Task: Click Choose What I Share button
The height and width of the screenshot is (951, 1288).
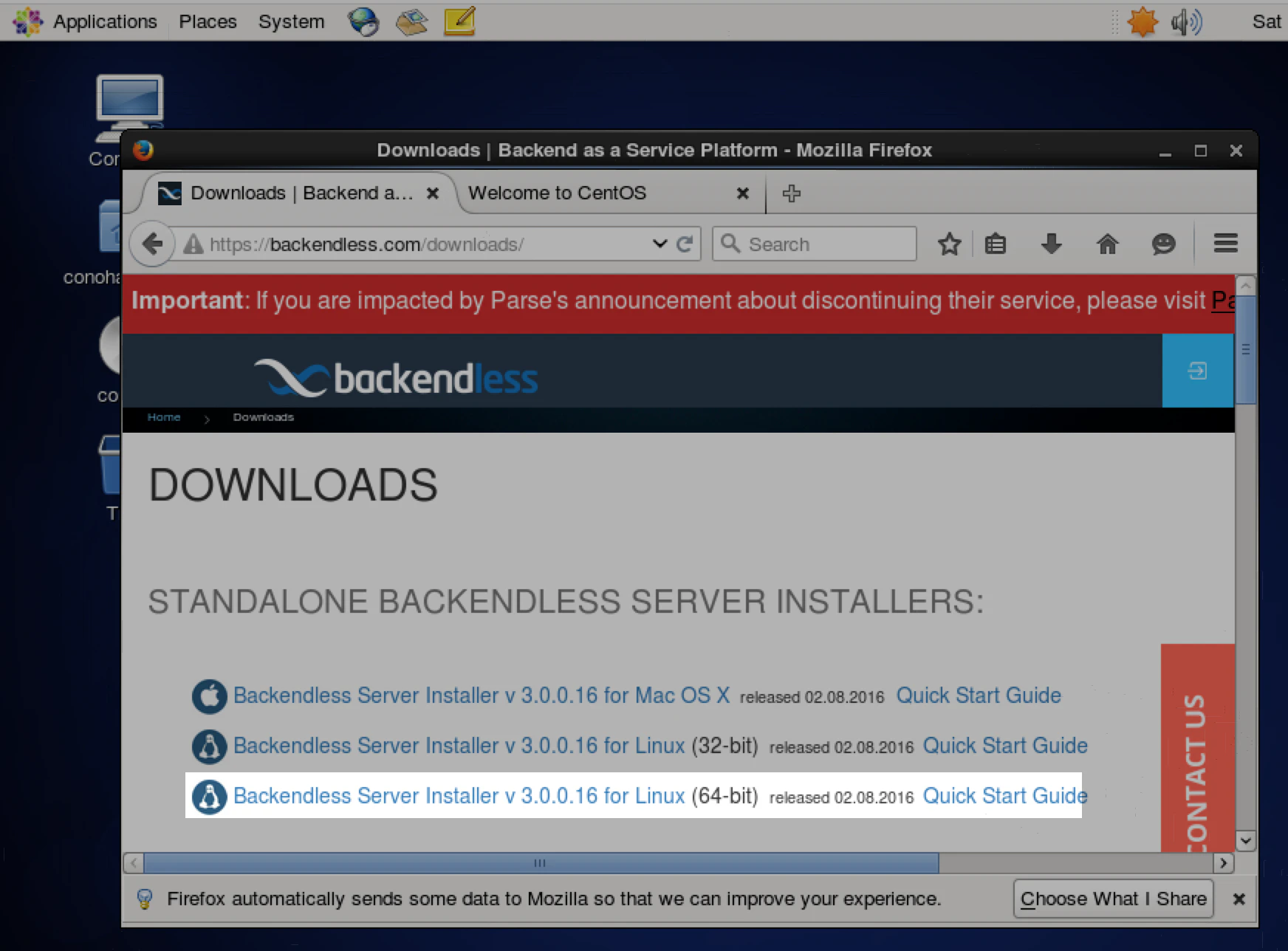Action: click(1113, 899)
